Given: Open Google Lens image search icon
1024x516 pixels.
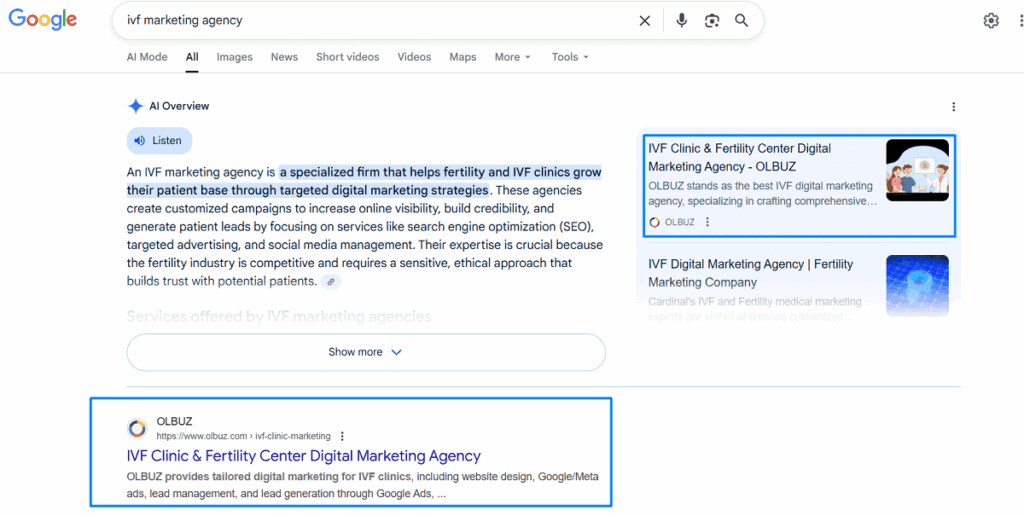Looking at the screenshot, I should 712,21.
